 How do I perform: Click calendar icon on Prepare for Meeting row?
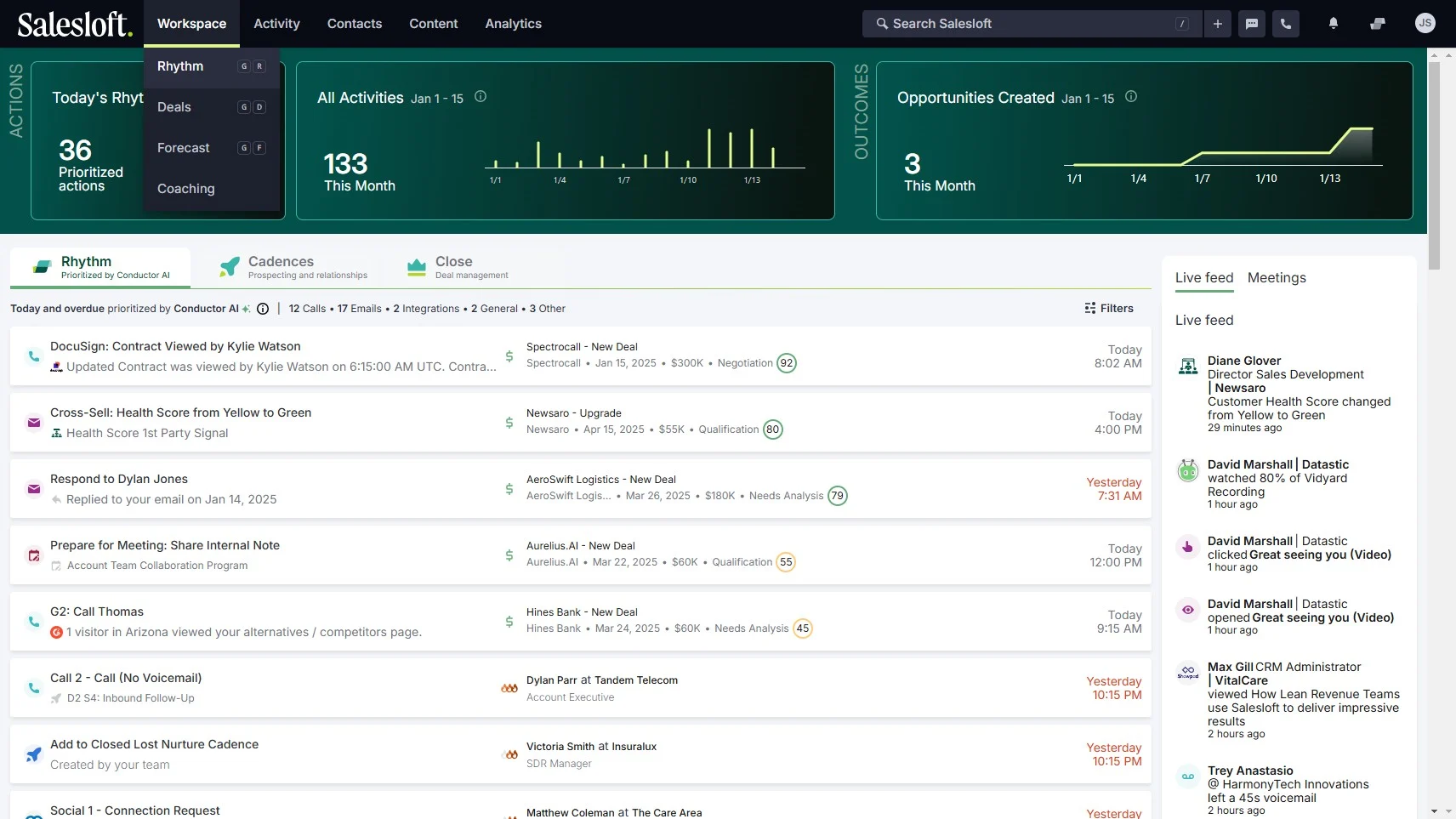33,555
